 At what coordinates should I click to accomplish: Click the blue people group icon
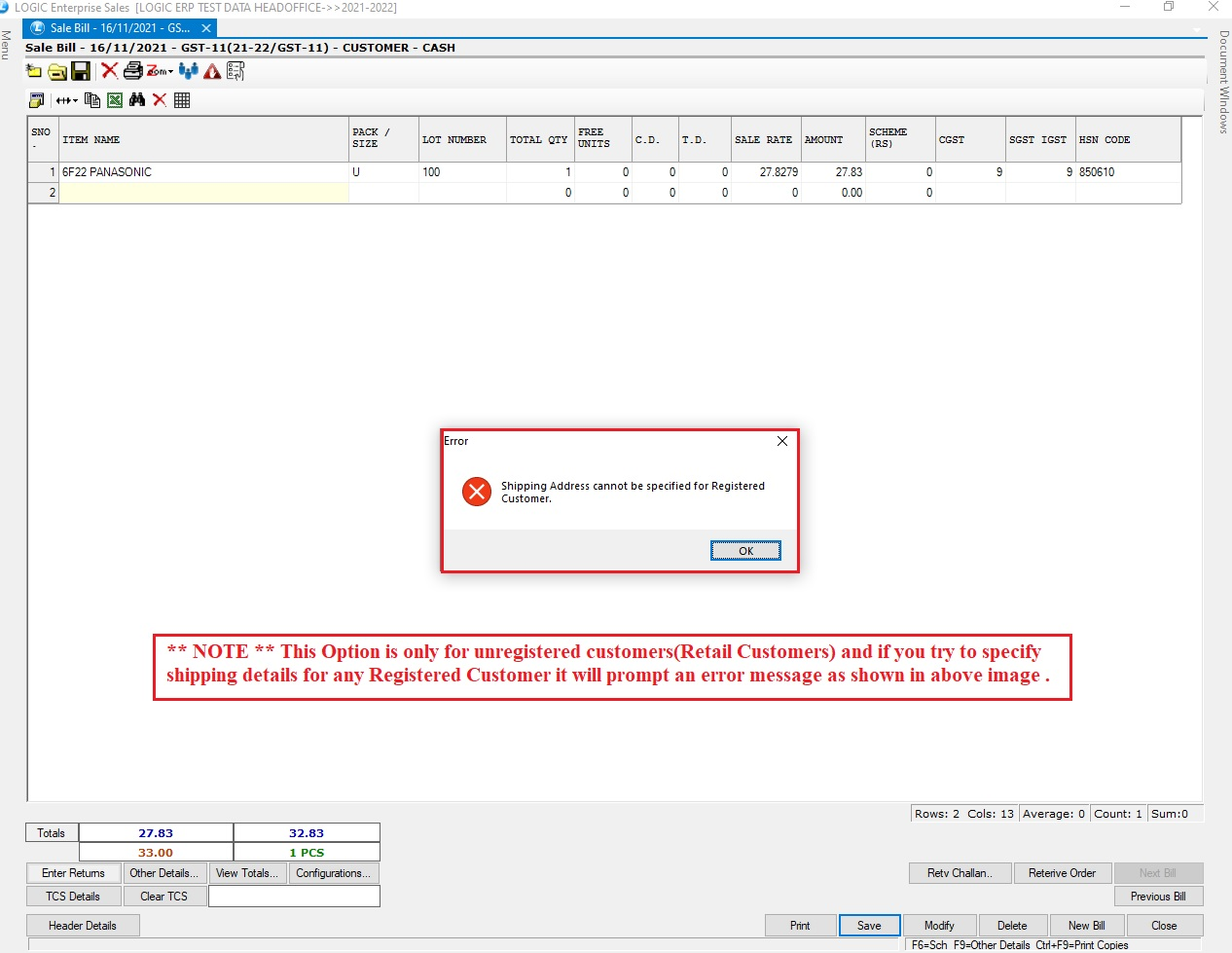189,71
